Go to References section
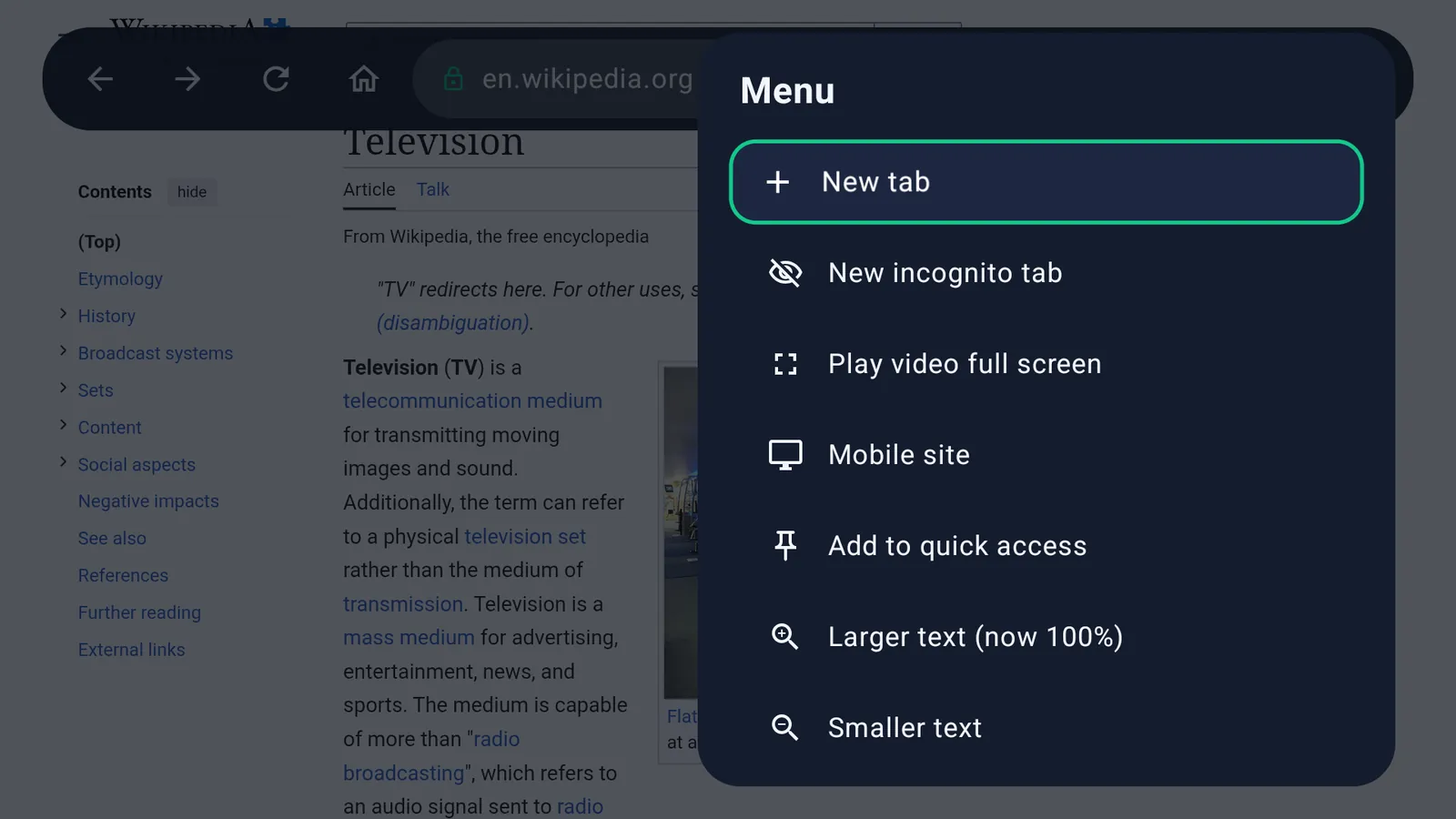1456x819 pixels. click(x=123, y=576)
